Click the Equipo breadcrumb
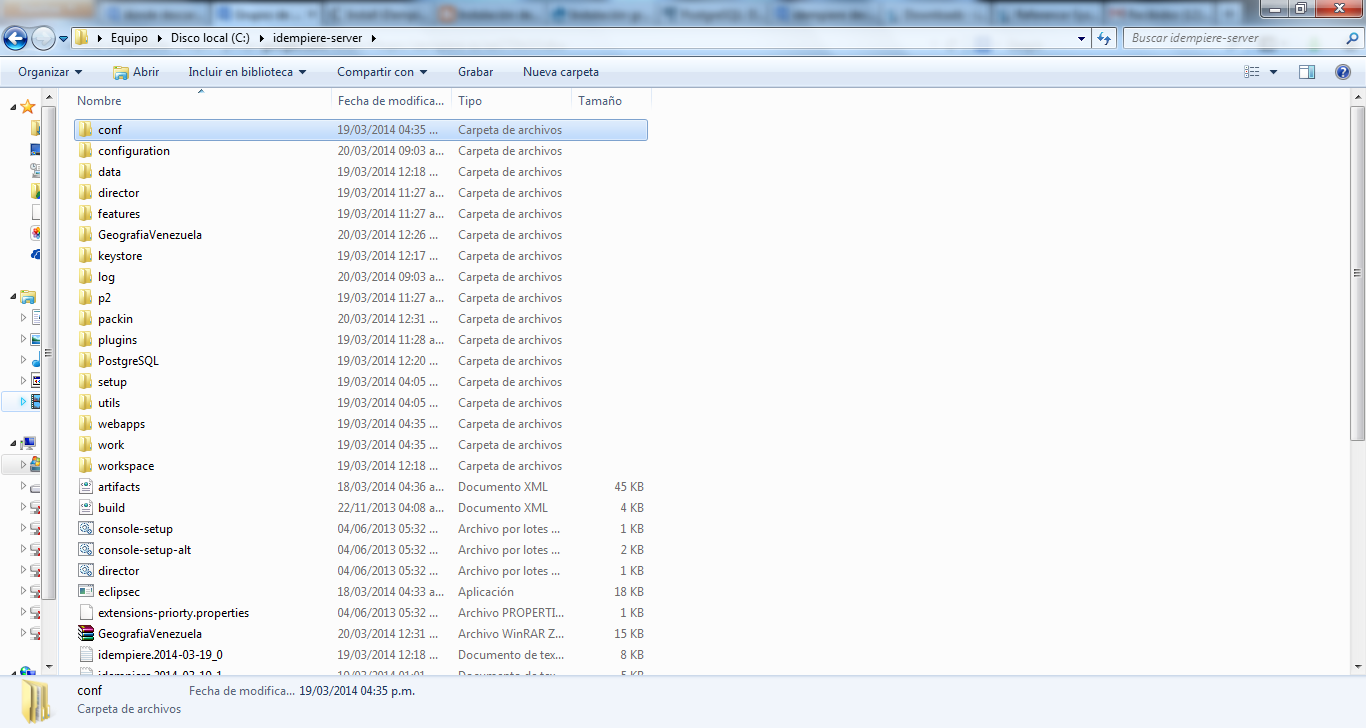1366x728 pixels. pos(129,38)
